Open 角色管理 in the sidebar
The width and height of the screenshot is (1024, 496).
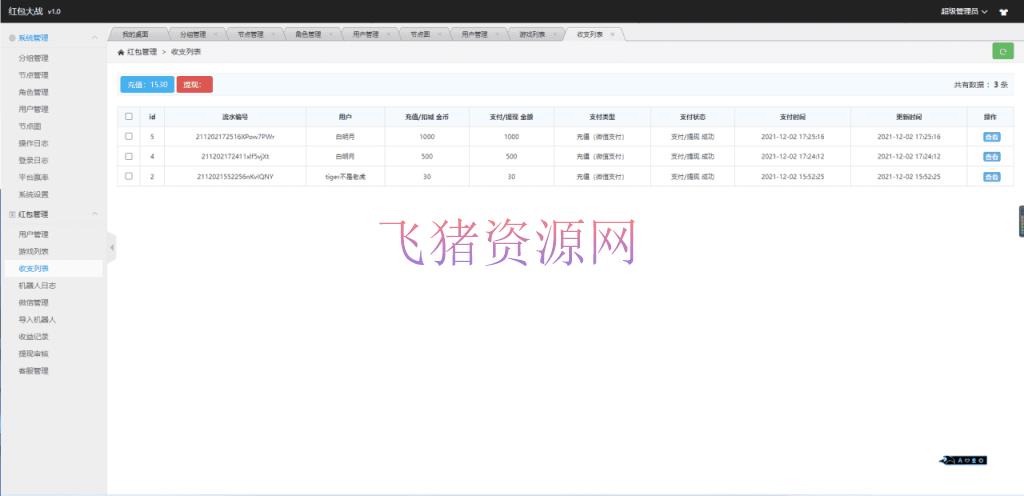[33, 93]
